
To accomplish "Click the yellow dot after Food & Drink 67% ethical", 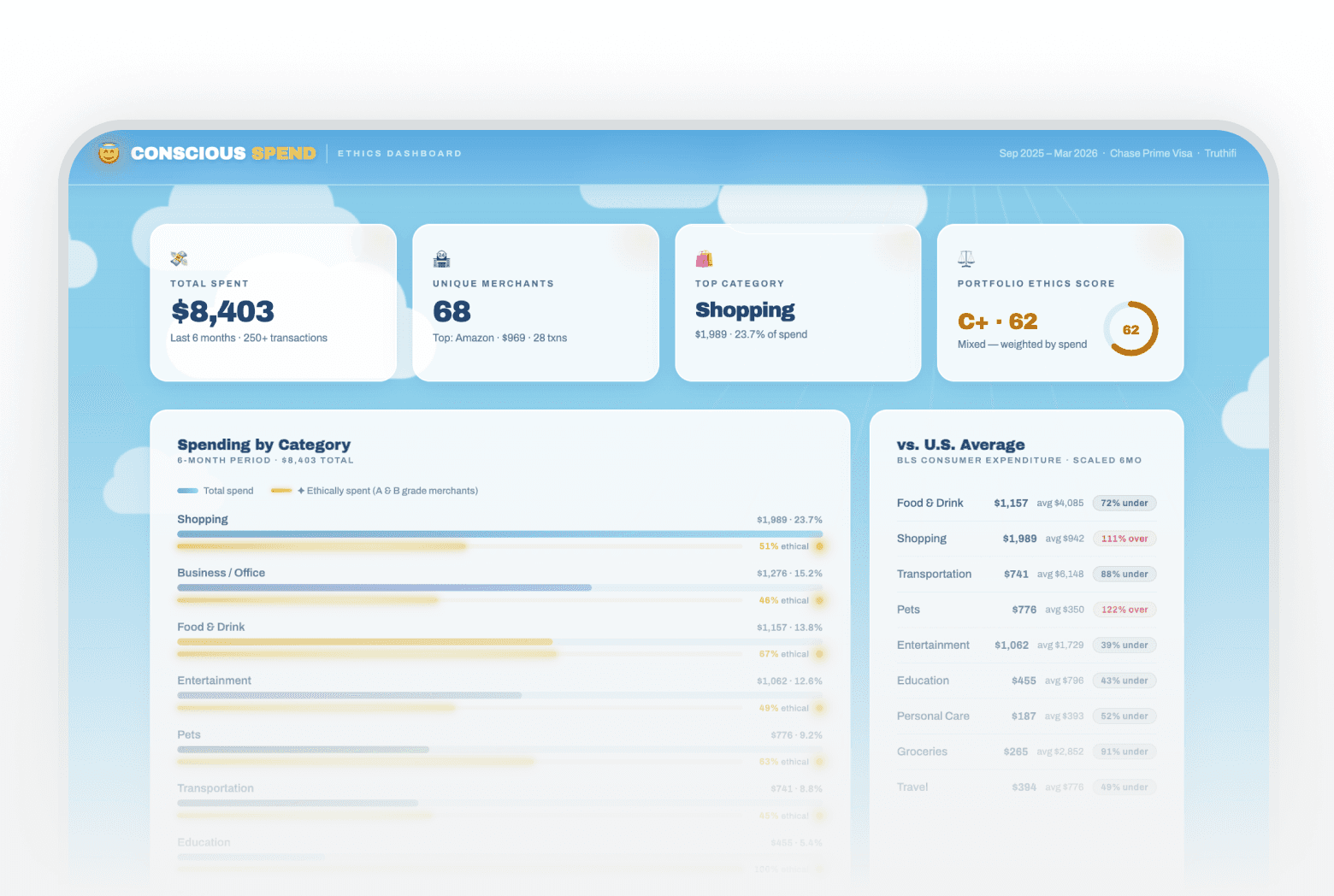I will point(819,654).
